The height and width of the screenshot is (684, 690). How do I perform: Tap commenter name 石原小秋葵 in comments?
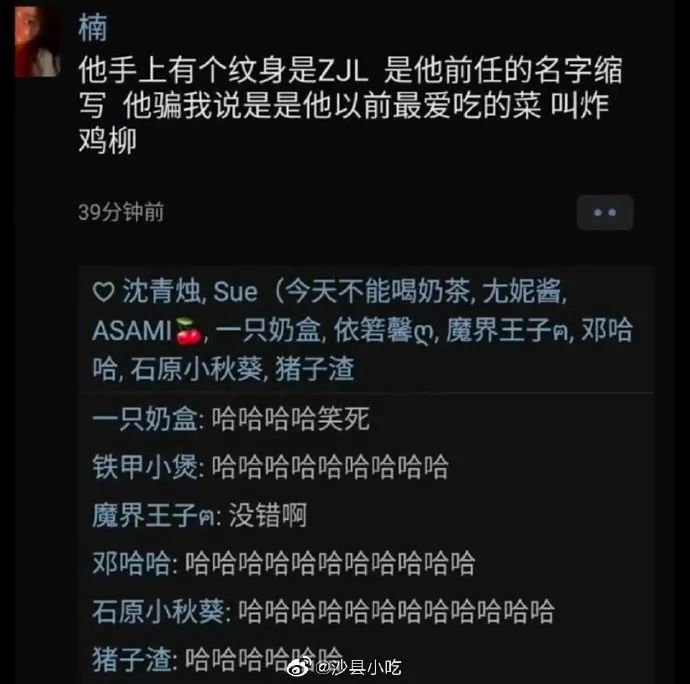158,611
